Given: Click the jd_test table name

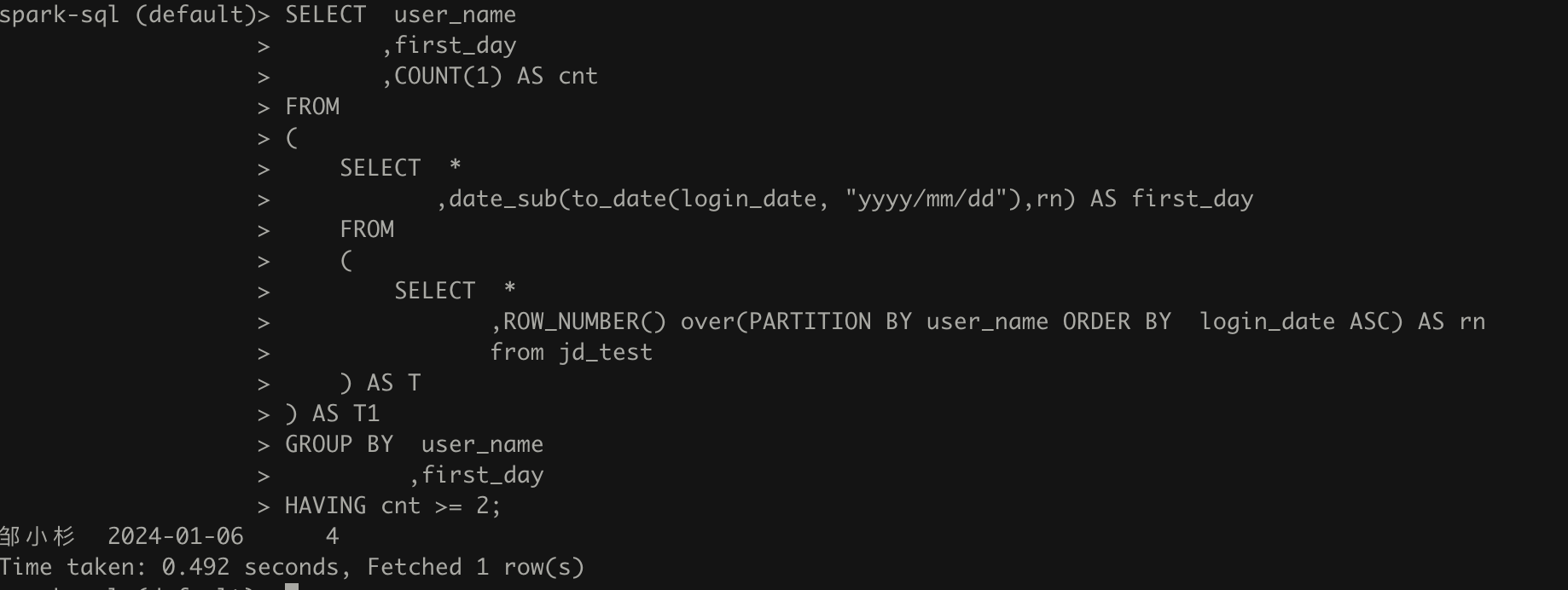Looking at the screenshot, I should pyautogui.click(x=605, y=353).
